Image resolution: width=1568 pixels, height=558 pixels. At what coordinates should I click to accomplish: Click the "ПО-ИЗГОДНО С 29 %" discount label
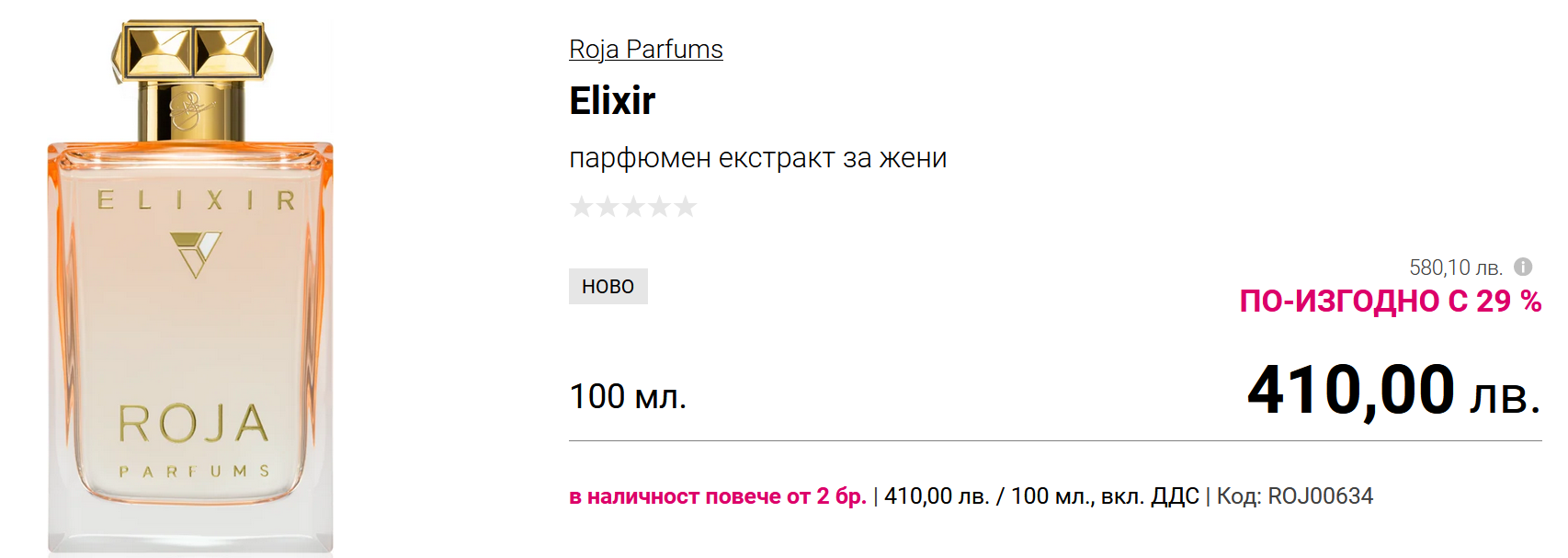[x=1390, y=301]
